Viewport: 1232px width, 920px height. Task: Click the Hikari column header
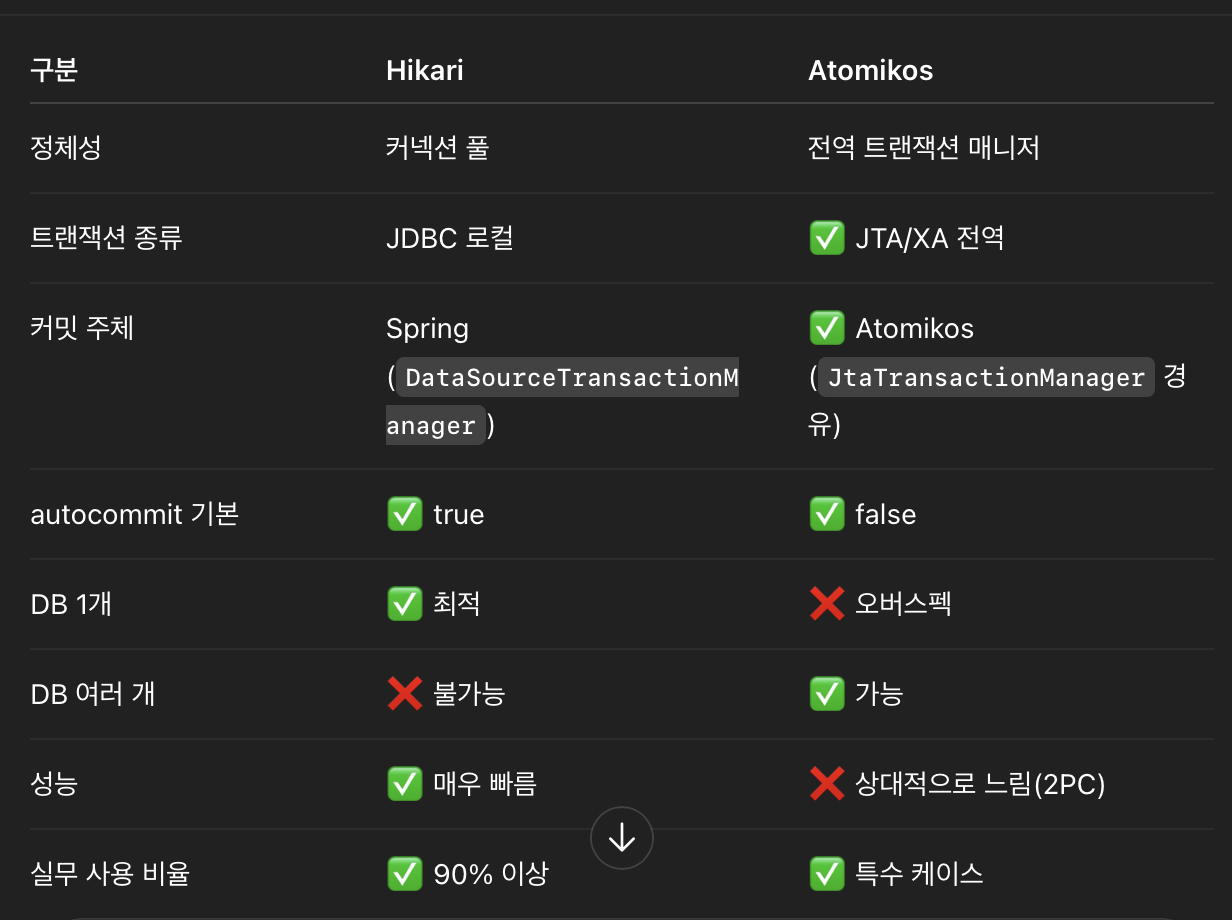point(425,70)
